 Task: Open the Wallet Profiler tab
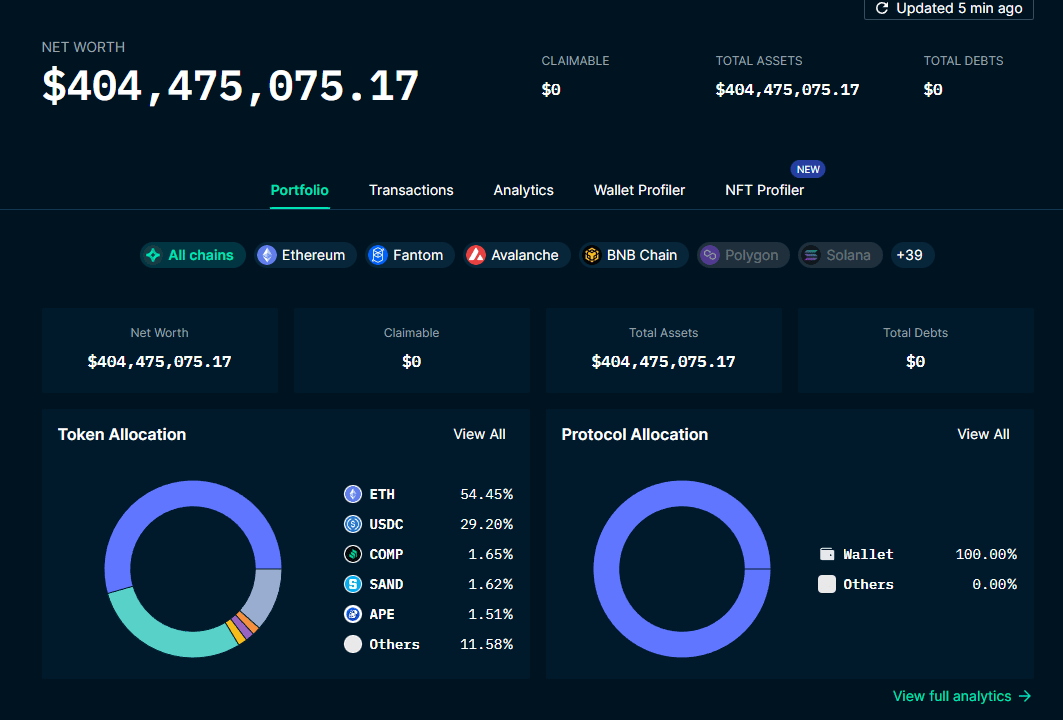pos(639,191)
